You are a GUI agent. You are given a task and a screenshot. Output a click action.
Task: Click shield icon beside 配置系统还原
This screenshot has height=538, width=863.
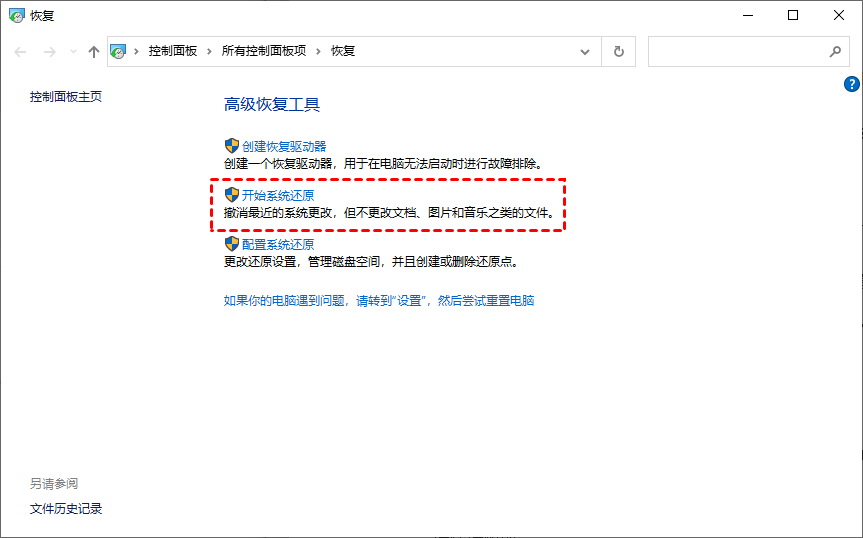pyautogui.click(x=231, y=244)
